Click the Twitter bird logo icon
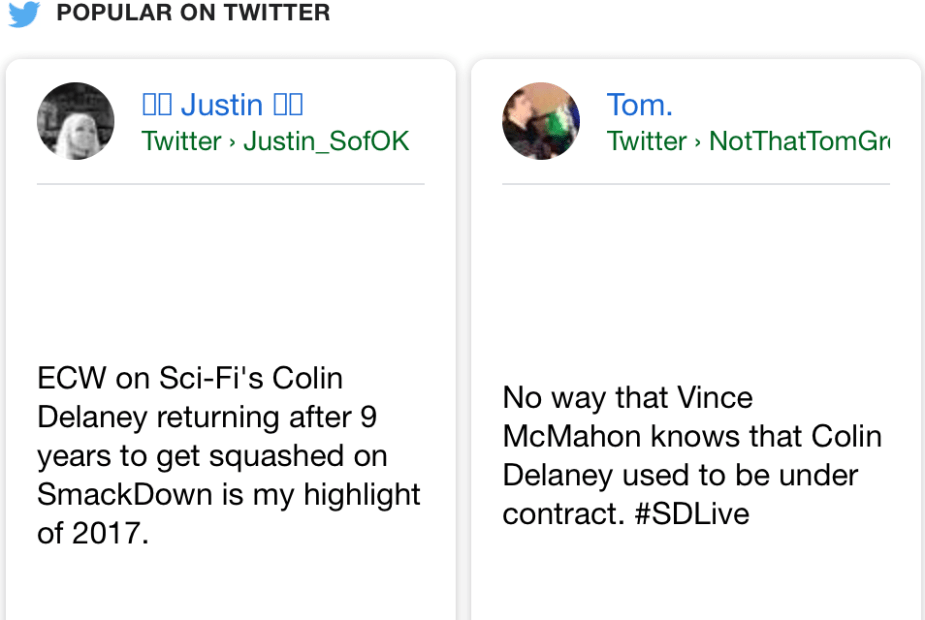The image size is (925, 620). pyautogui.click(x=23, y=13)
